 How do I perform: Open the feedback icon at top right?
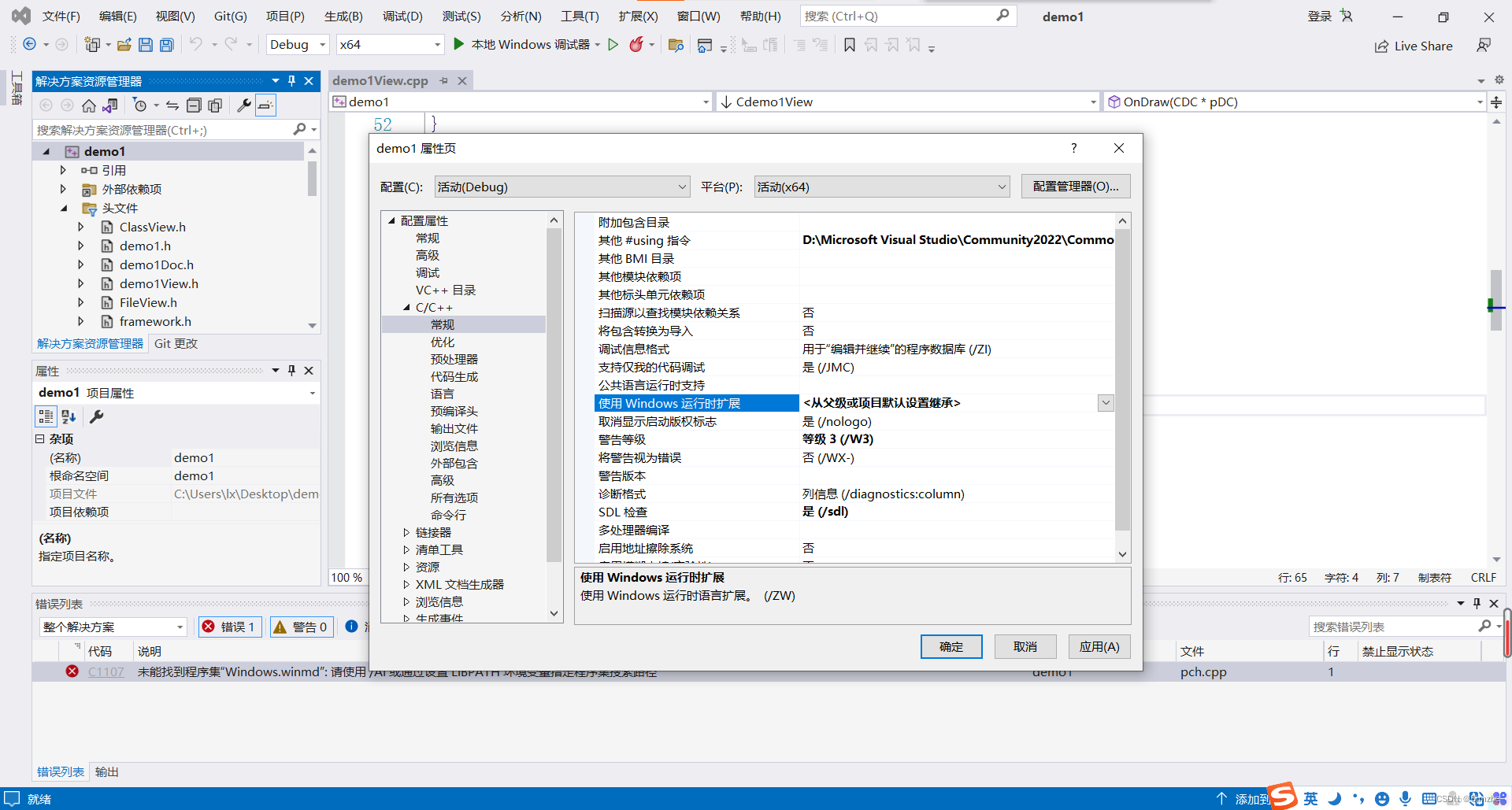coord(1484,46)
